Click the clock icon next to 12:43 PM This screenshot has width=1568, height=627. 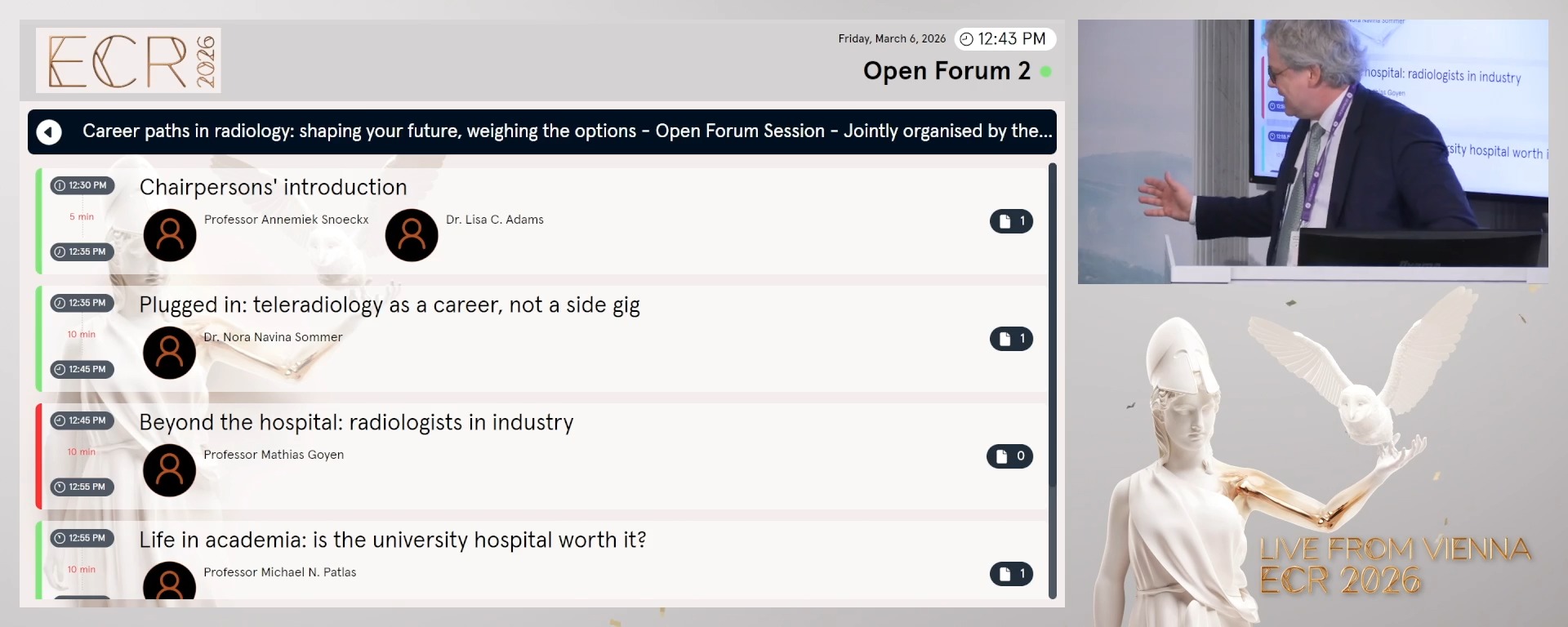coord(964,38)
